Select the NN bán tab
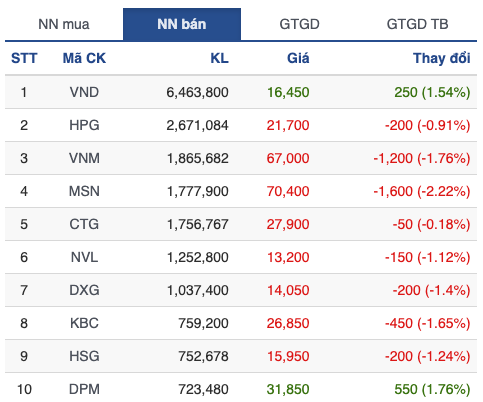The width and height of the screenshot is (483, 402). pos(182,24)
